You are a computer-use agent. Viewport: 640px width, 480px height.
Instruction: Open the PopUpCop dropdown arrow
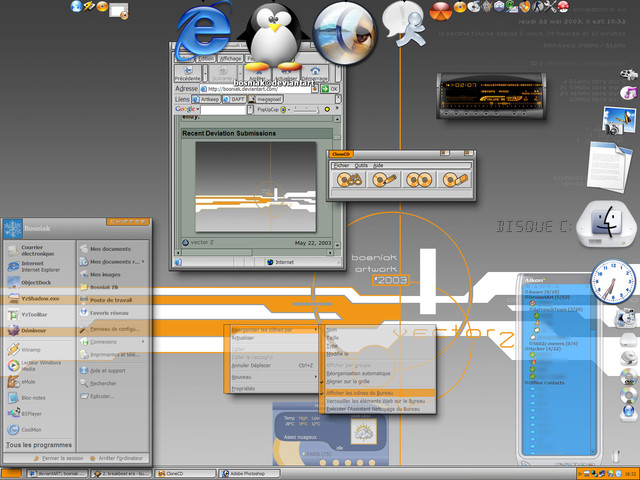click(x=289, y=109)
